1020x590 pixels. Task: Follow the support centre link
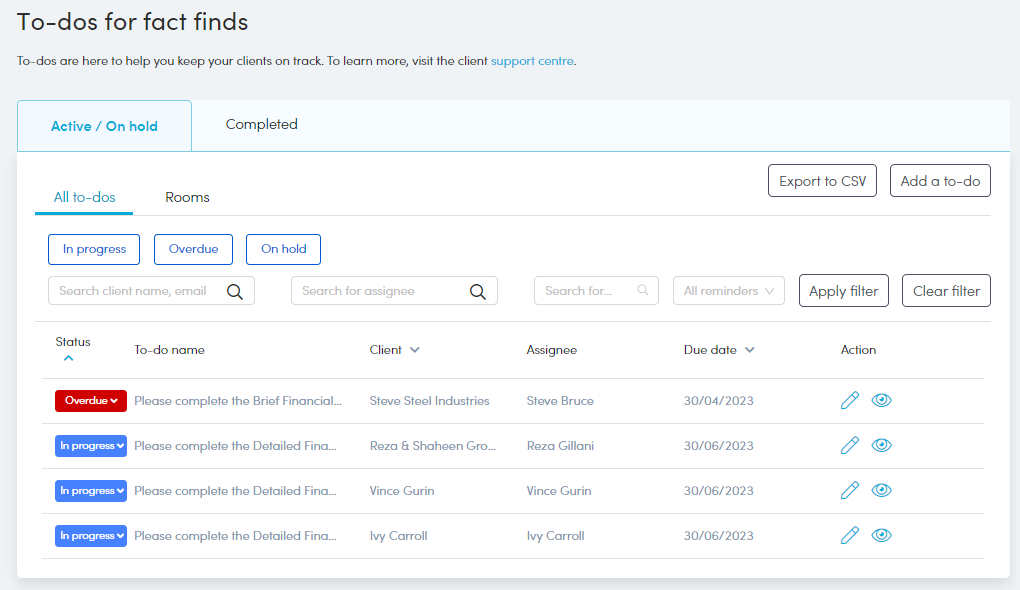(x=532, y=61)
